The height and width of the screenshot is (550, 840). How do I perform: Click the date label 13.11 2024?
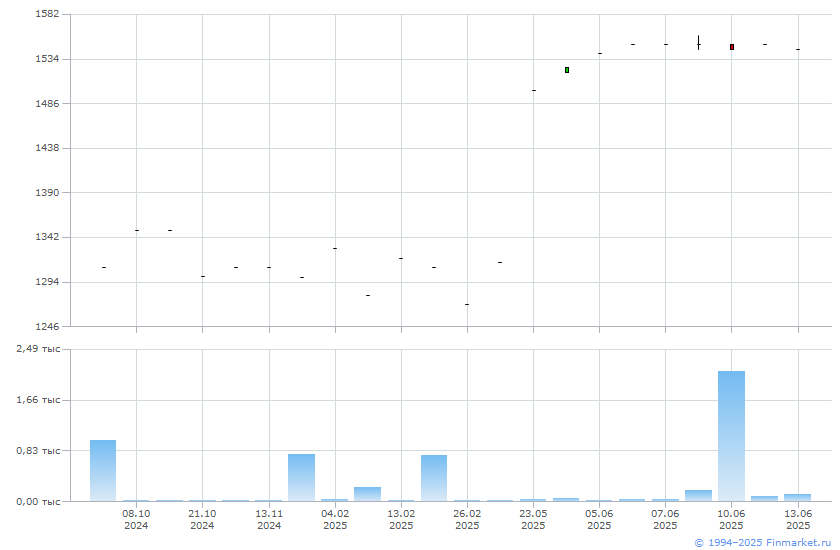[x=269, y=519]
